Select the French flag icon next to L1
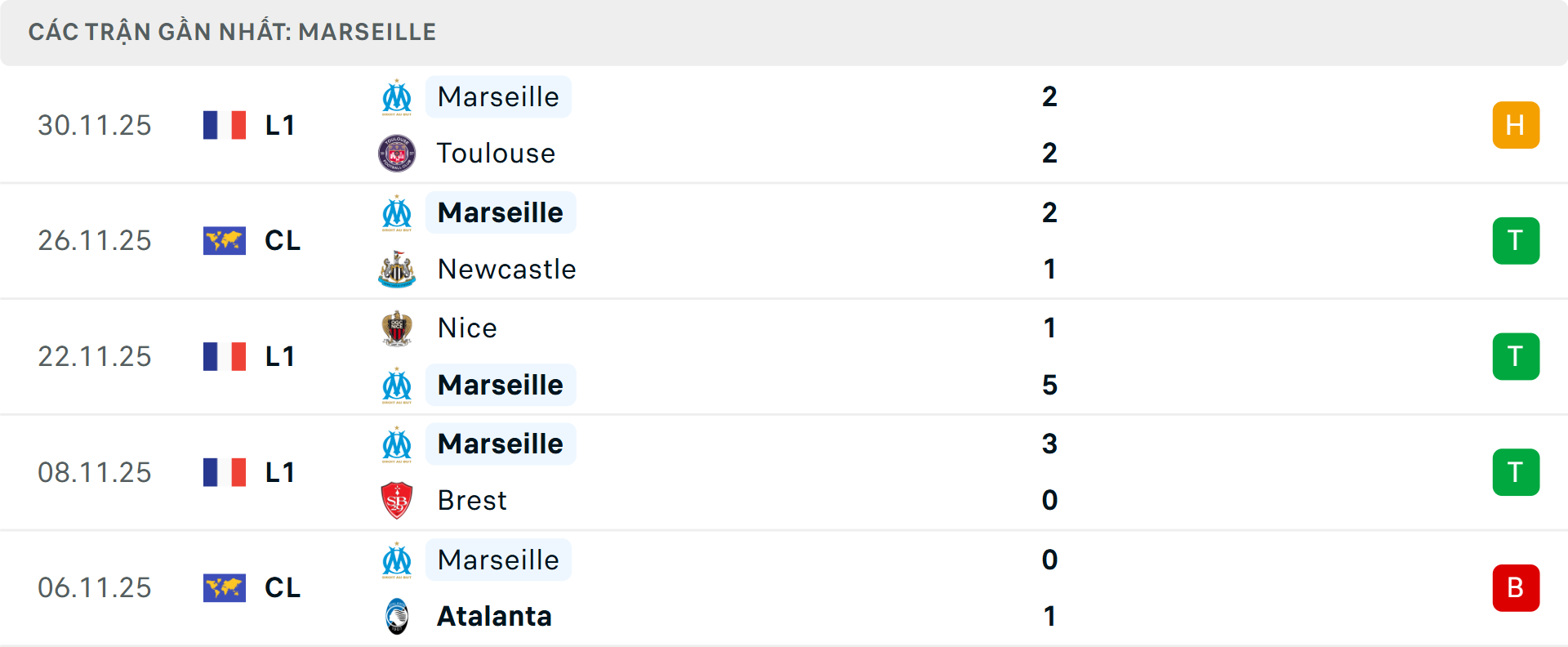Viewport: 1568px width, 647px height. click(224, 124)
